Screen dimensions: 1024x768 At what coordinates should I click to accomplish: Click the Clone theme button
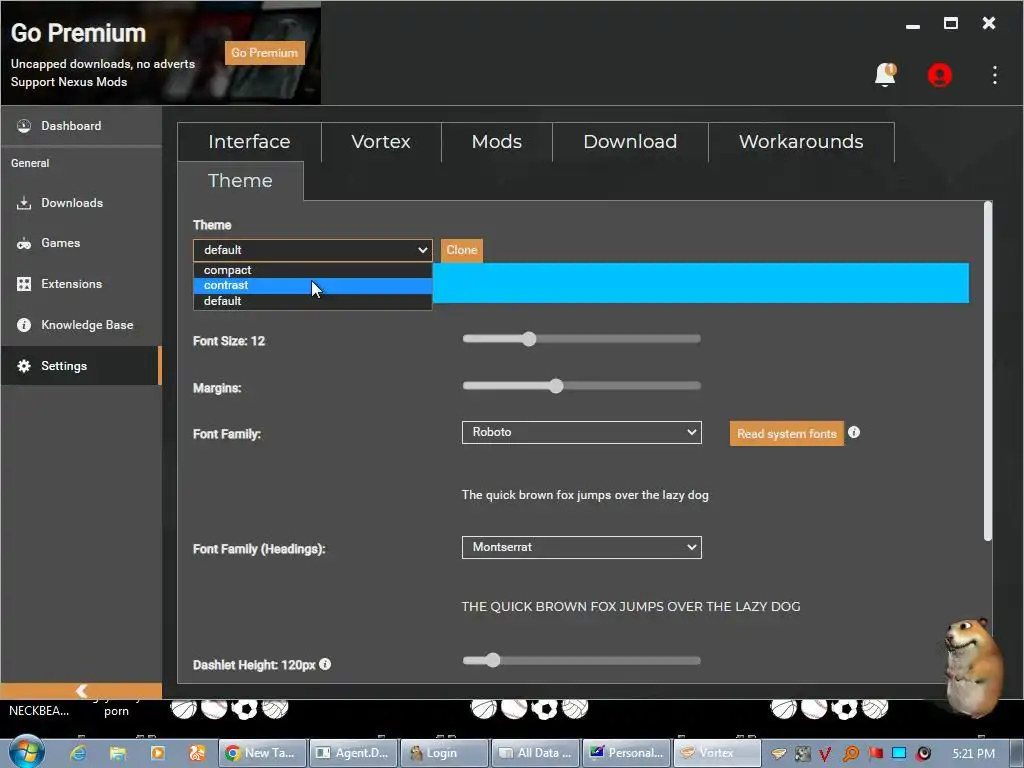pyautogui.click(x=462, y=250)
